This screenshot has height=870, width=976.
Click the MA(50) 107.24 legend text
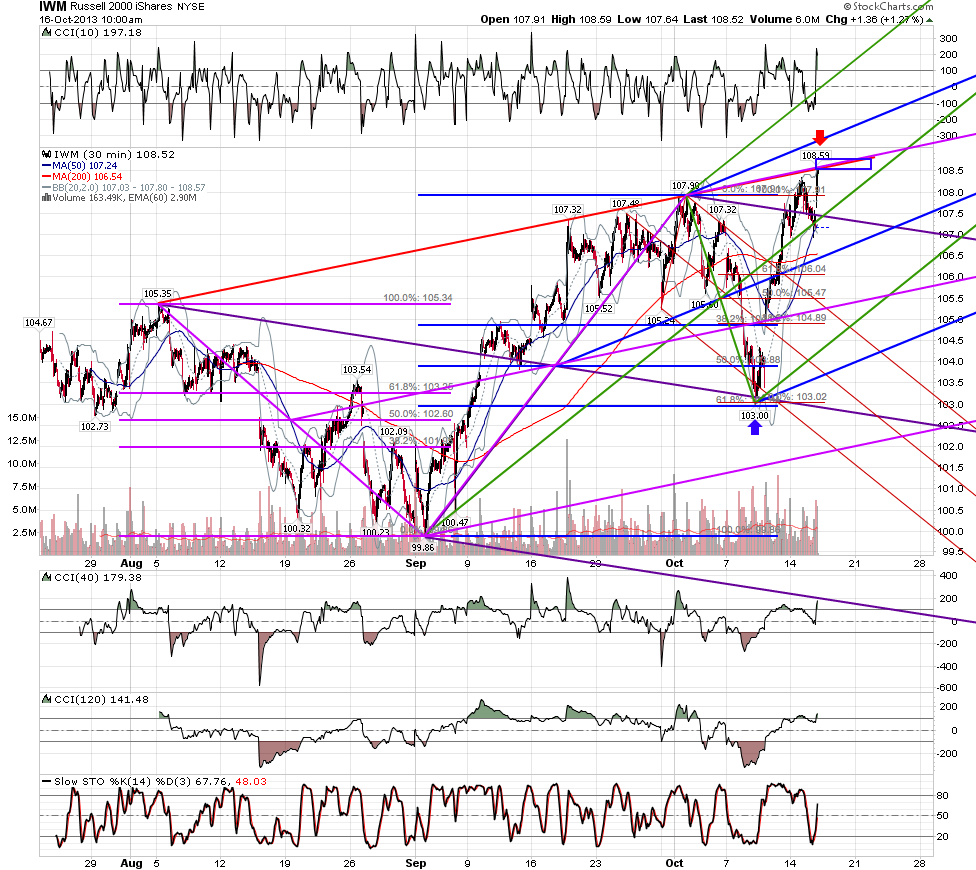tap(85, 166)
